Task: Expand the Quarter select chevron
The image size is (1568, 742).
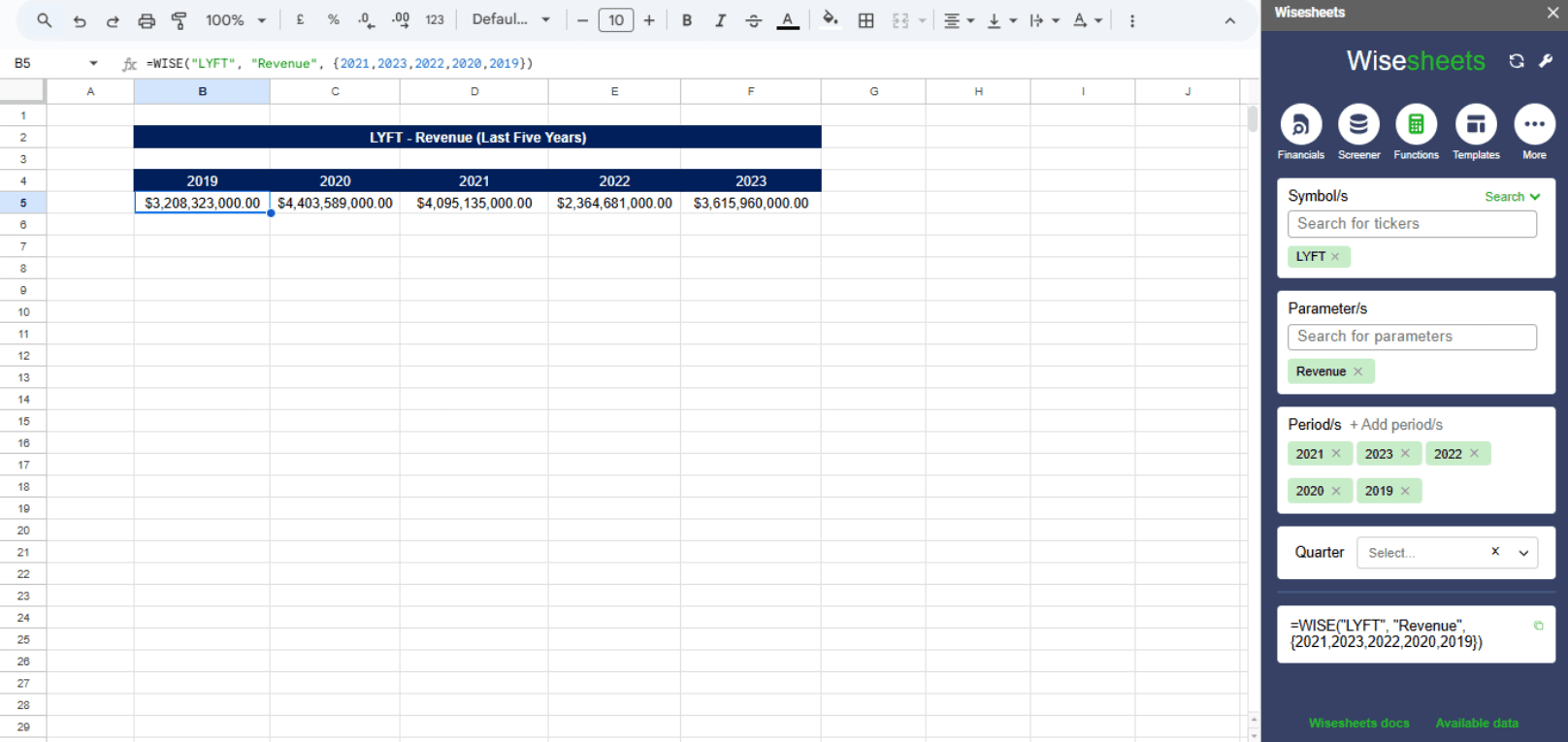Action: (1523, 553)
